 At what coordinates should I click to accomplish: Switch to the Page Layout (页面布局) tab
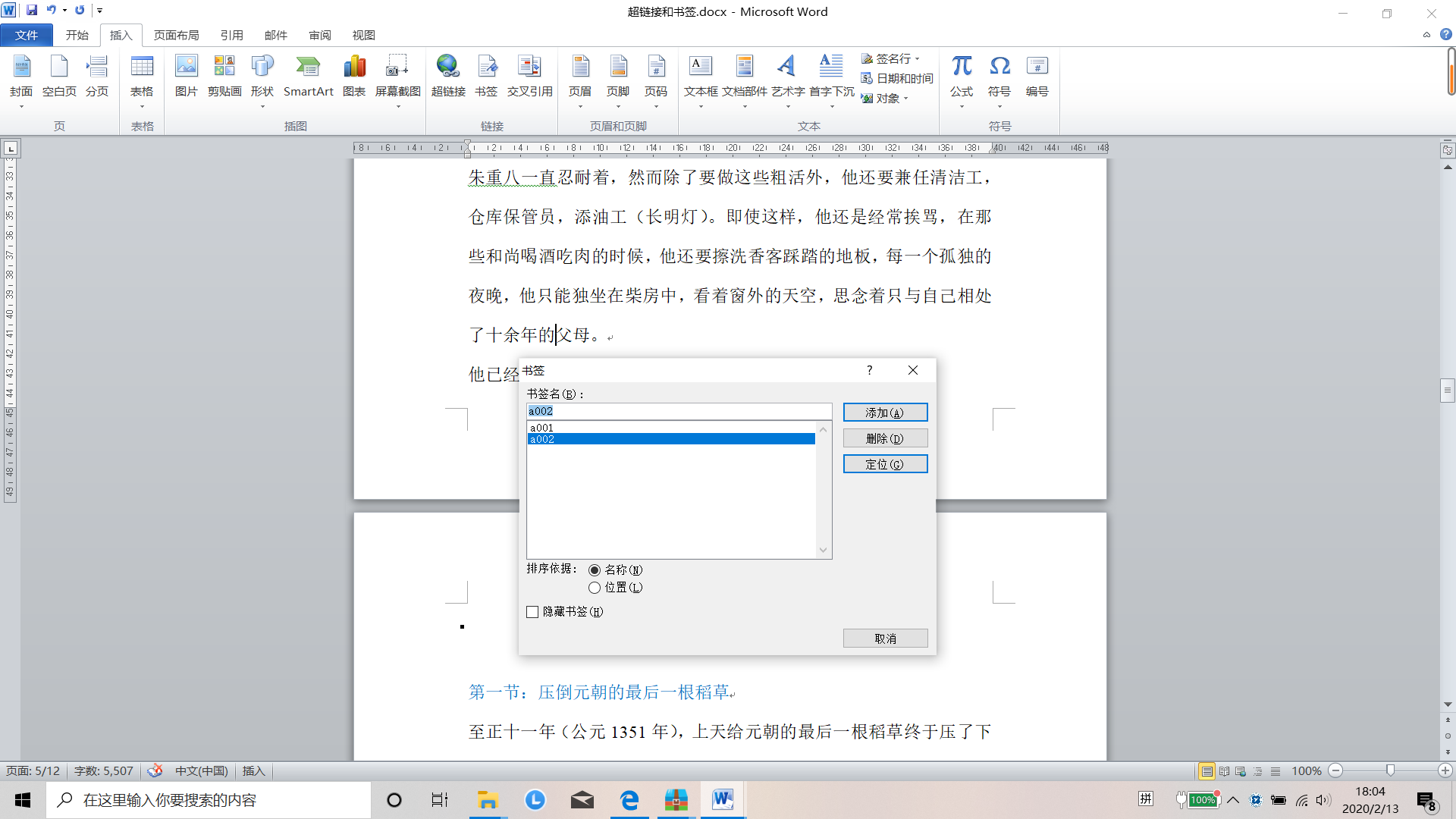coord(176,35)
